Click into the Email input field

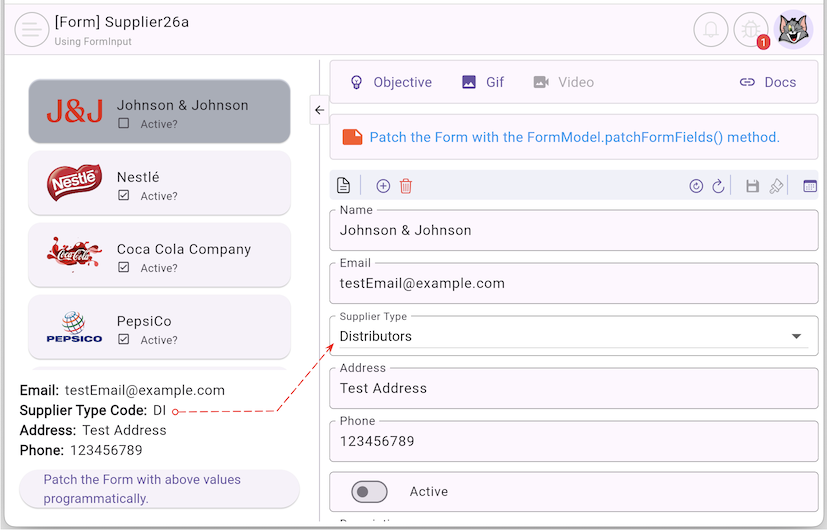pos(573,283)
